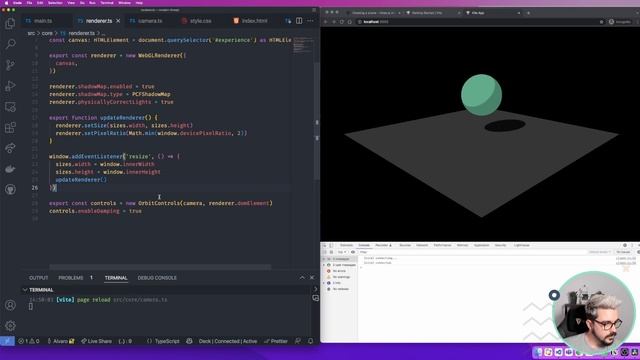The width and height of the screenshot is (640, 360).
Task: Close the bottom panel
Action: pos(312,278)
